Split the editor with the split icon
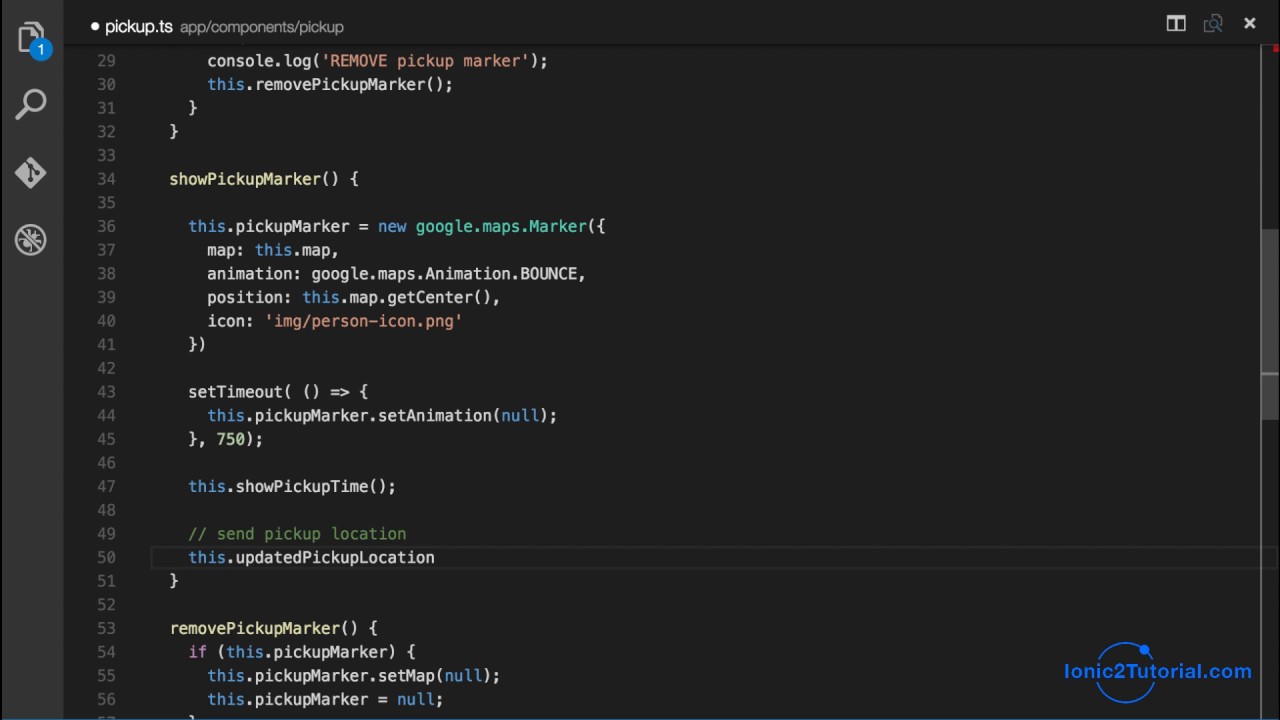 pyautogui.click(x=1176, y=23)
